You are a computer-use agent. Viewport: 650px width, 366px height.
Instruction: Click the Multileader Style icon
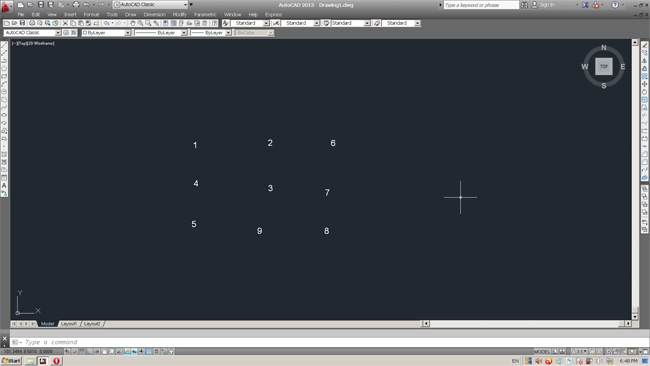click(x=377, y=23)
